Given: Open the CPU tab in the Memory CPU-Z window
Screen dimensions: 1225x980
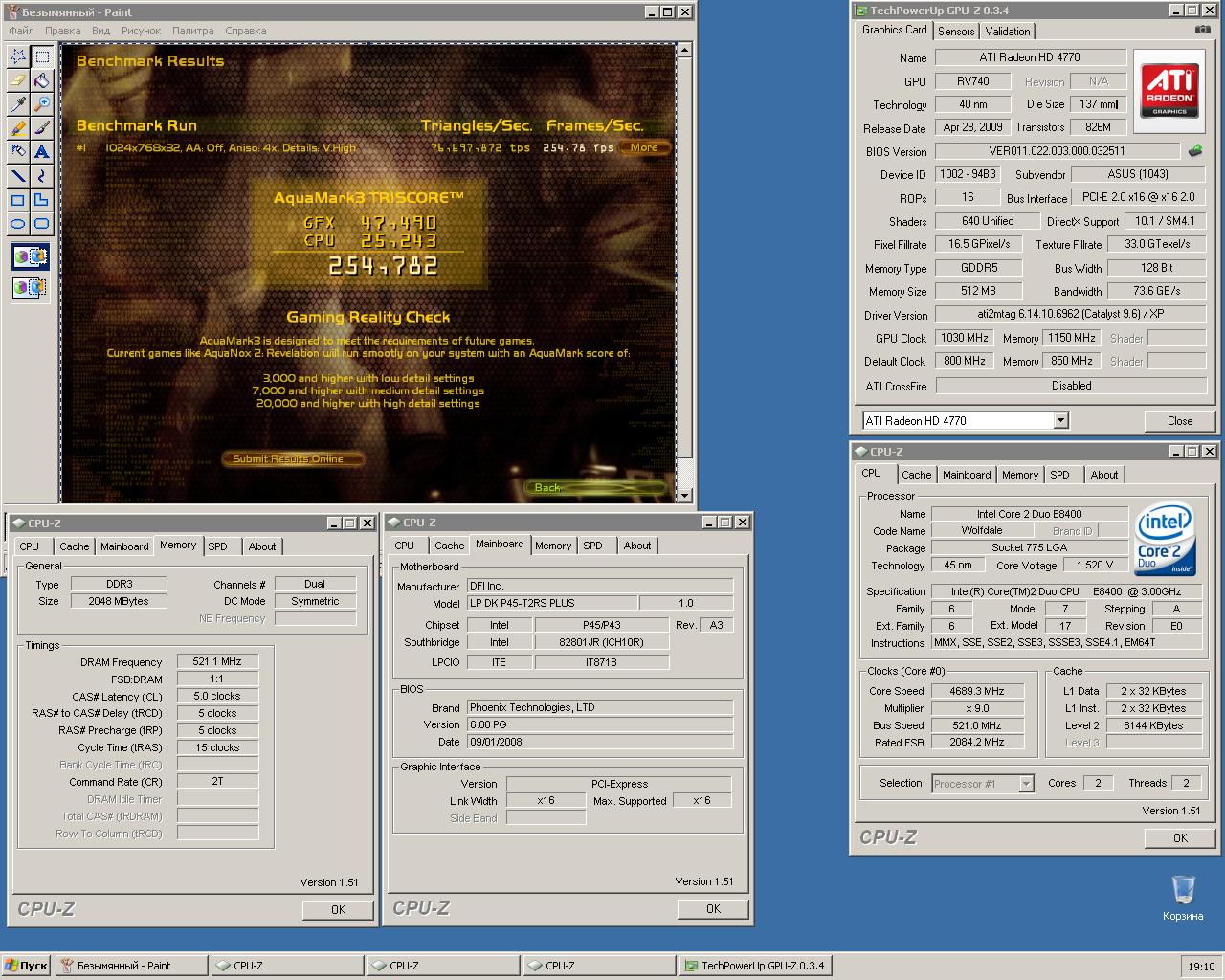Looking at the screenshot, I should [30, 546].
